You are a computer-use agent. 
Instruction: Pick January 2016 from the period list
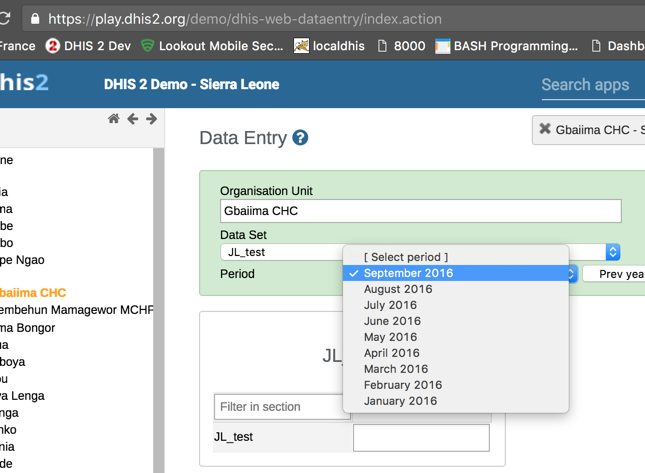[400, 401]
